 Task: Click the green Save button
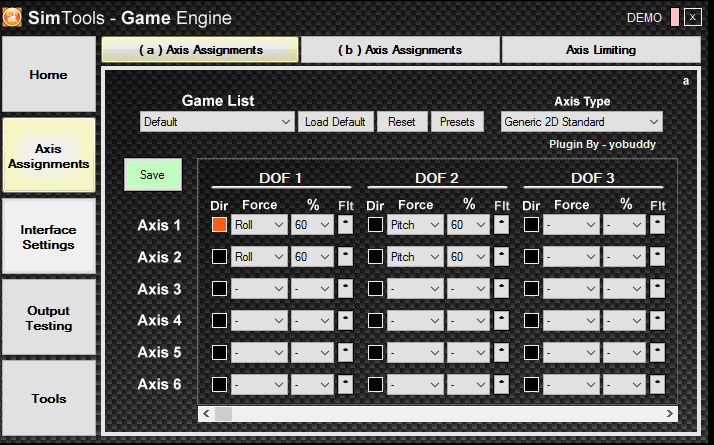coord(153,174)
